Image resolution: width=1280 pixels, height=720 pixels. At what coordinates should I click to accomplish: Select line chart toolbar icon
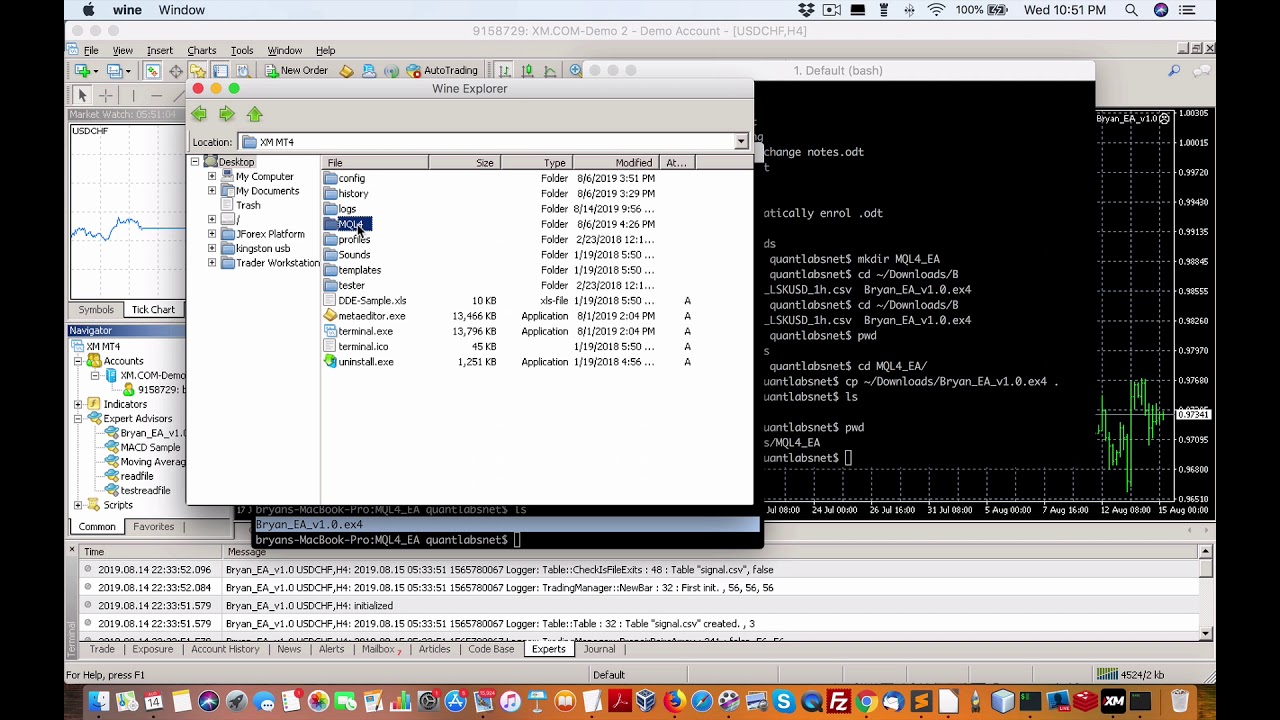551,71
